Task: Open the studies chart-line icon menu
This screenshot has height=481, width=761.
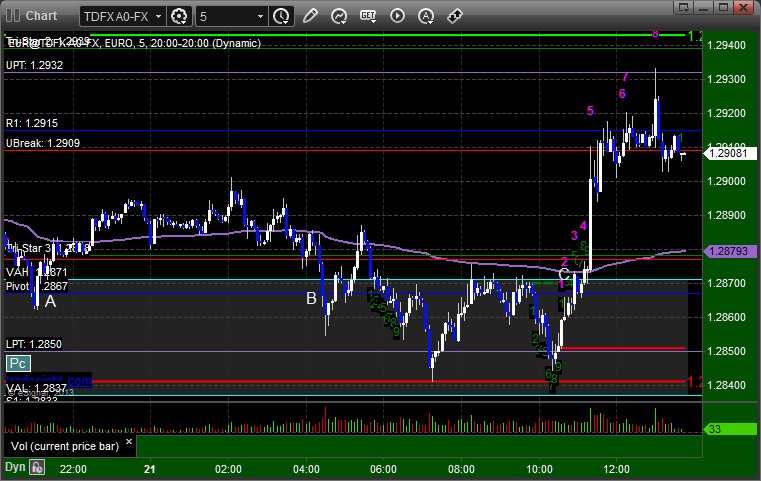Action: pyautogui.click(x=339, y=16)
